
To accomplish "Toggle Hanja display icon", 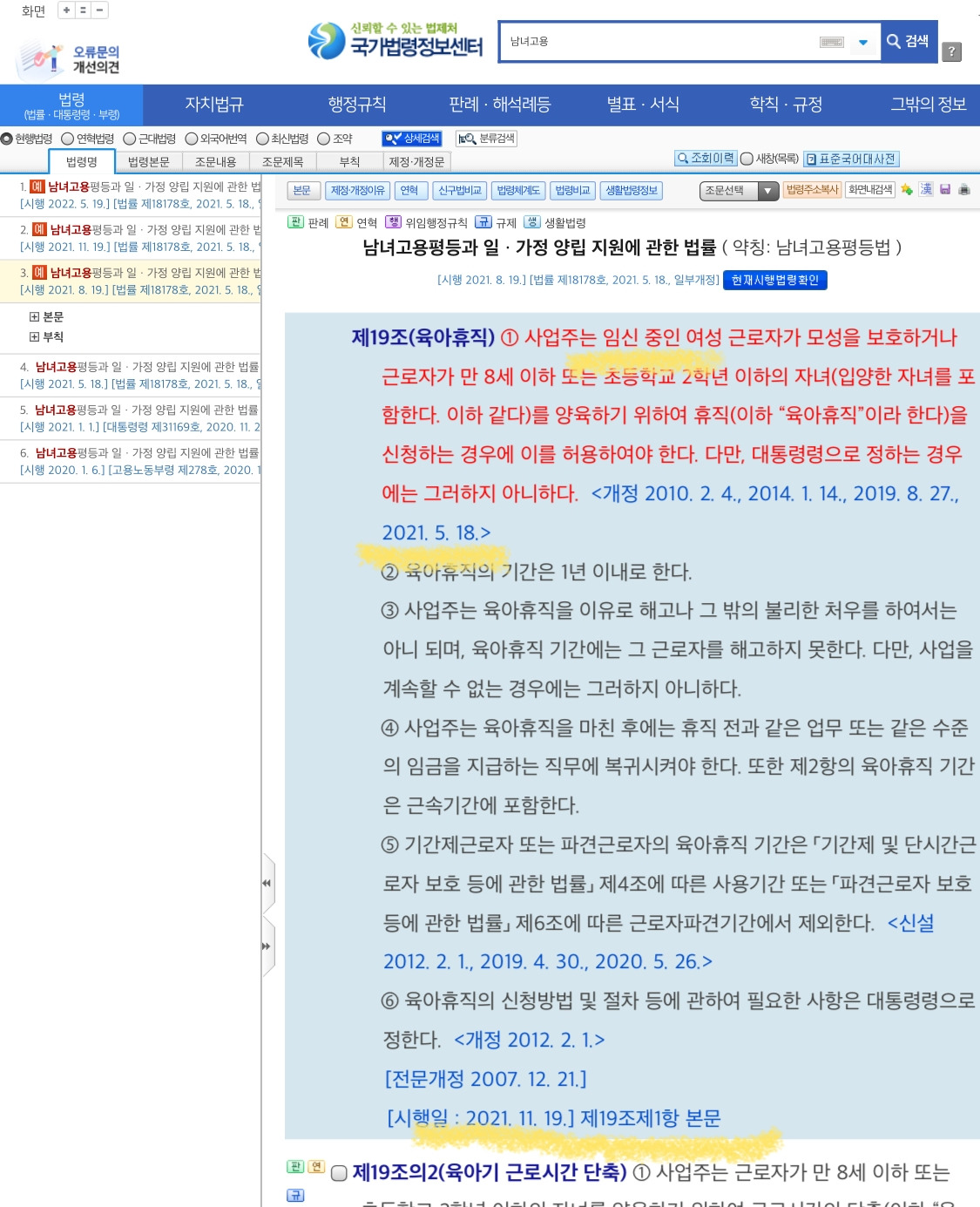I will (926, 190).
